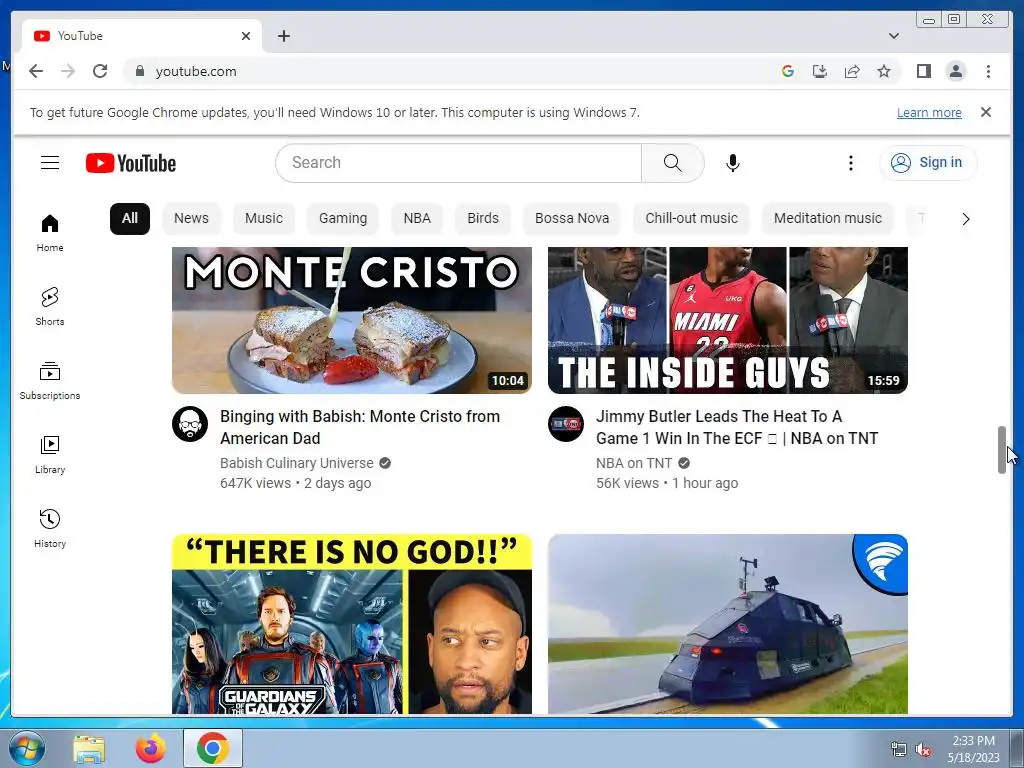Expand the tab search dropdown arrow
Viewport: 1024px width, 768px height.
pyautogui.click(x=893, y=36)
